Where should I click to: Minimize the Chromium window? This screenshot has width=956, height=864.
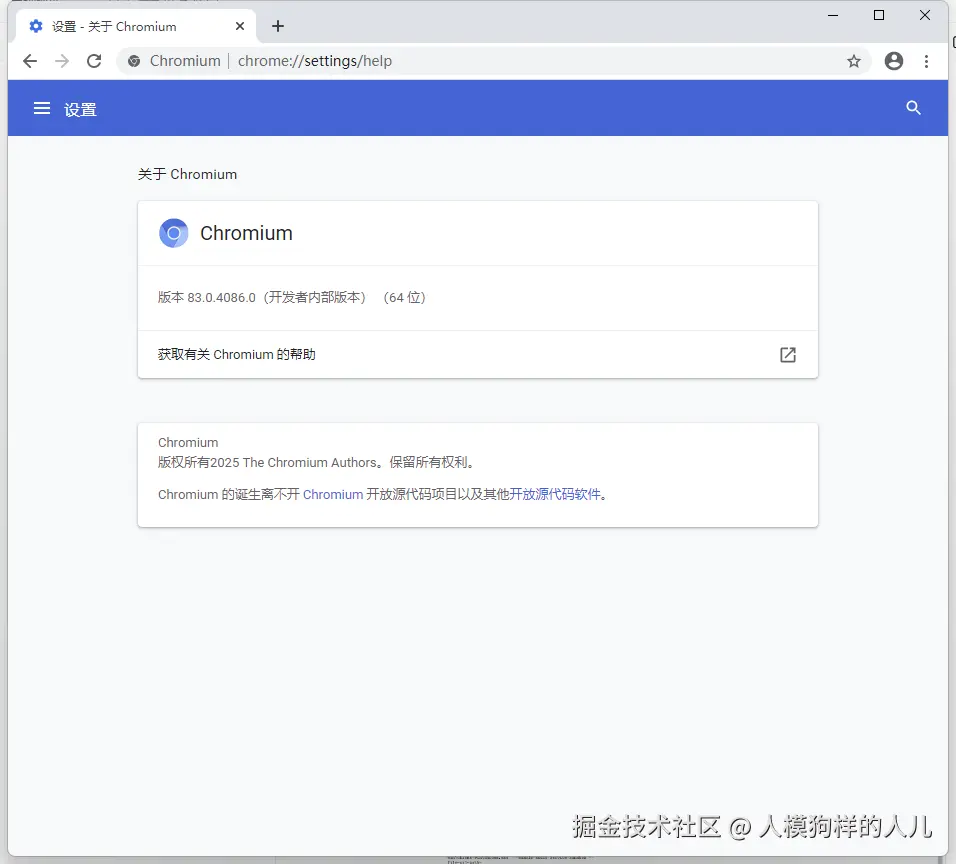(833, 15)
